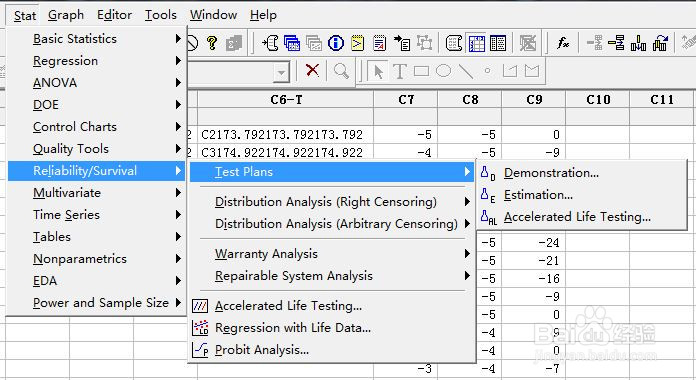Open the Editor menu
Image resolution: width=696 pixels, height=380 pixels.
(115, 15)
